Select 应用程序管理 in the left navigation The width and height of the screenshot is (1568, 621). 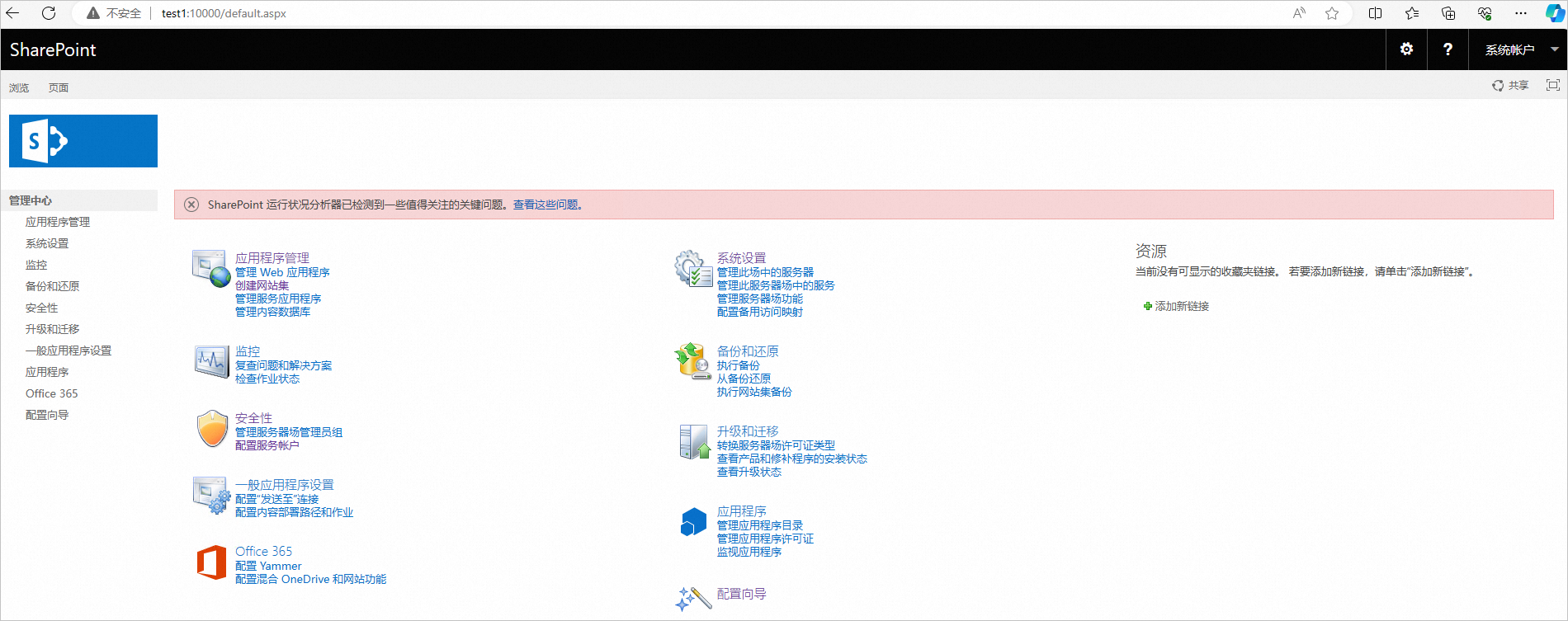58,222
